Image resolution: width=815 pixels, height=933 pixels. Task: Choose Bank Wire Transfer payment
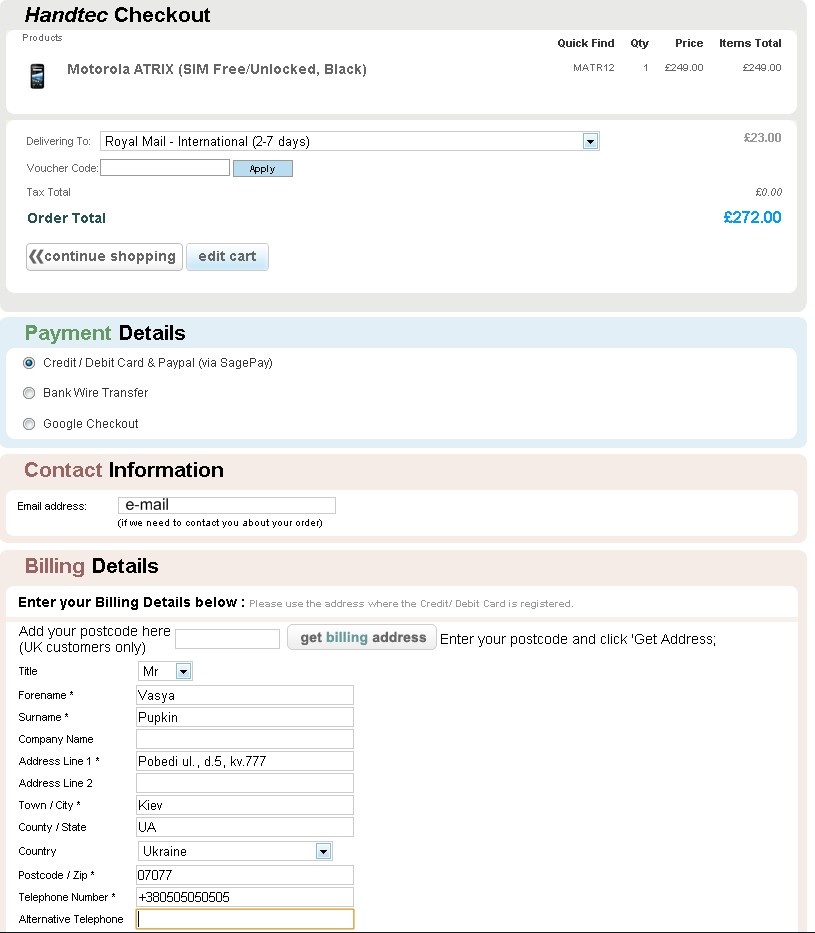coord(29,393)
